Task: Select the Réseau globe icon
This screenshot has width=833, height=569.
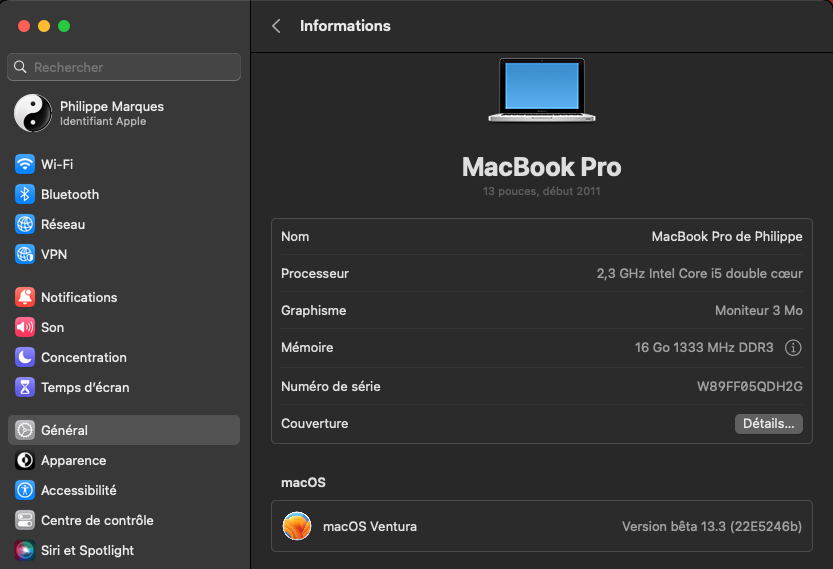Action: point(25,224)
